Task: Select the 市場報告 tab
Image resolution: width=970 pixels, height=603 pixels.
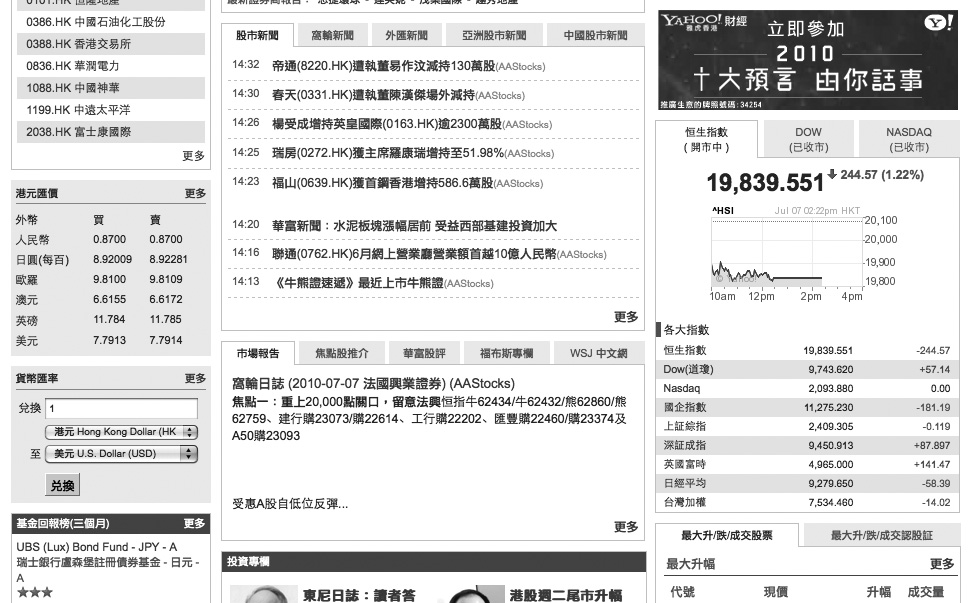Action: (x=258, y=353)
